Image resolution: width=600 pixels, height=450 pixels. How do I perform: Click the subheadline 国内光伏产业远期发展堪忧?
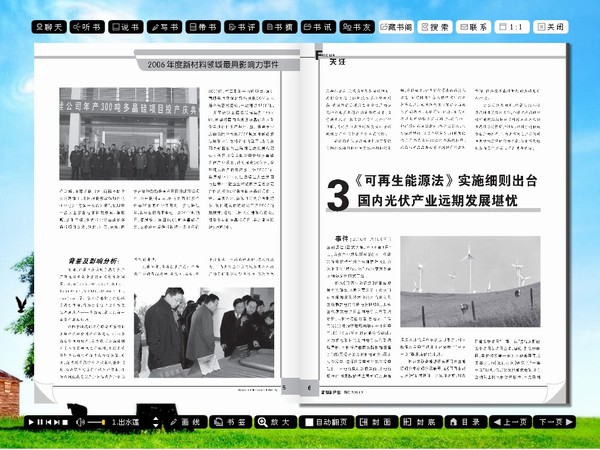tap(437, 200)
